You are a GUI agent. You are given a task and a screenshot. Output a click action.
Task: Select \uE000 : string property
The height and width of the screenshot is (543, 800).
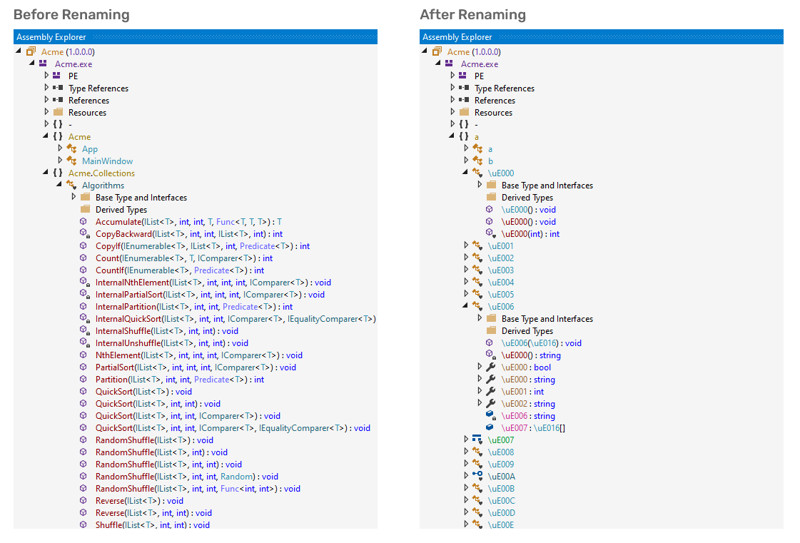[528, 379]
